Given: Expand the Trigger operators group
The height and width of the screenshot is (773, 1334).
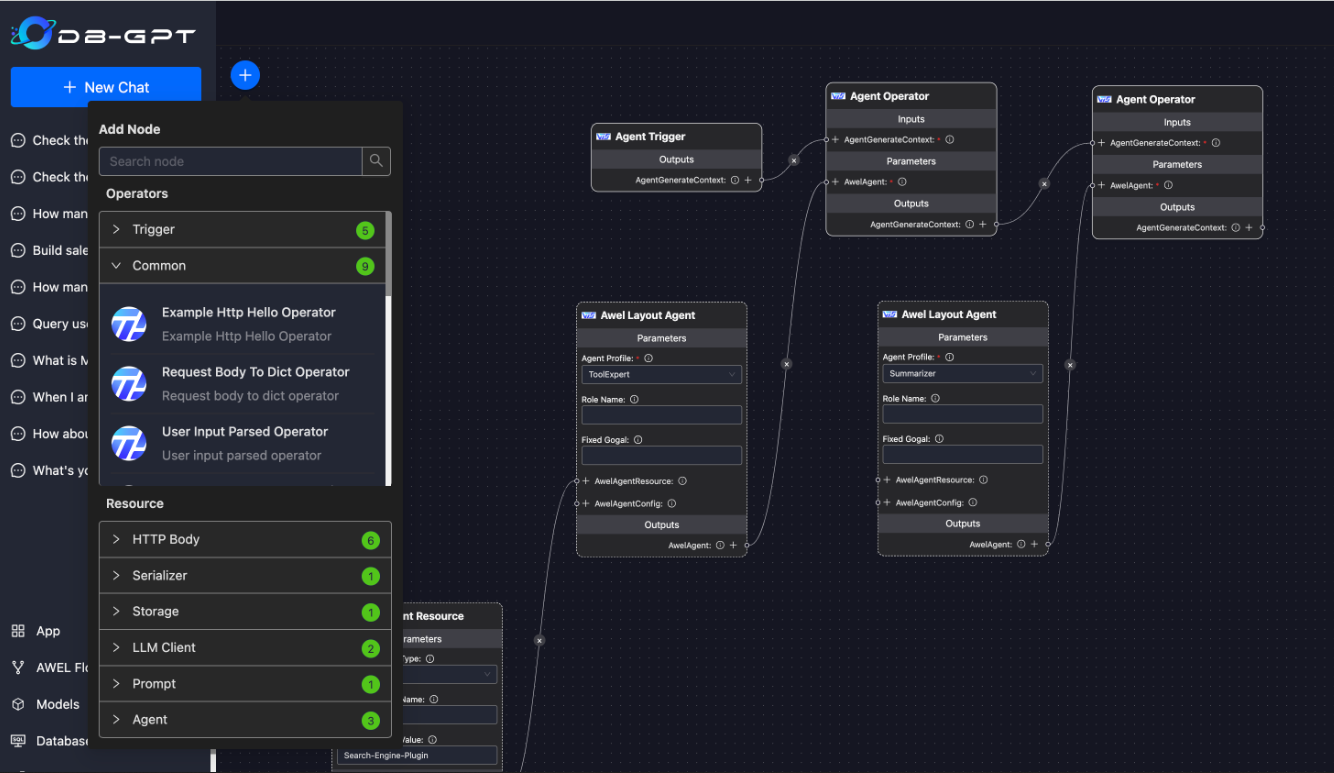Looking at the screenshot, I should pyautogui.click(x=242, y=230).
